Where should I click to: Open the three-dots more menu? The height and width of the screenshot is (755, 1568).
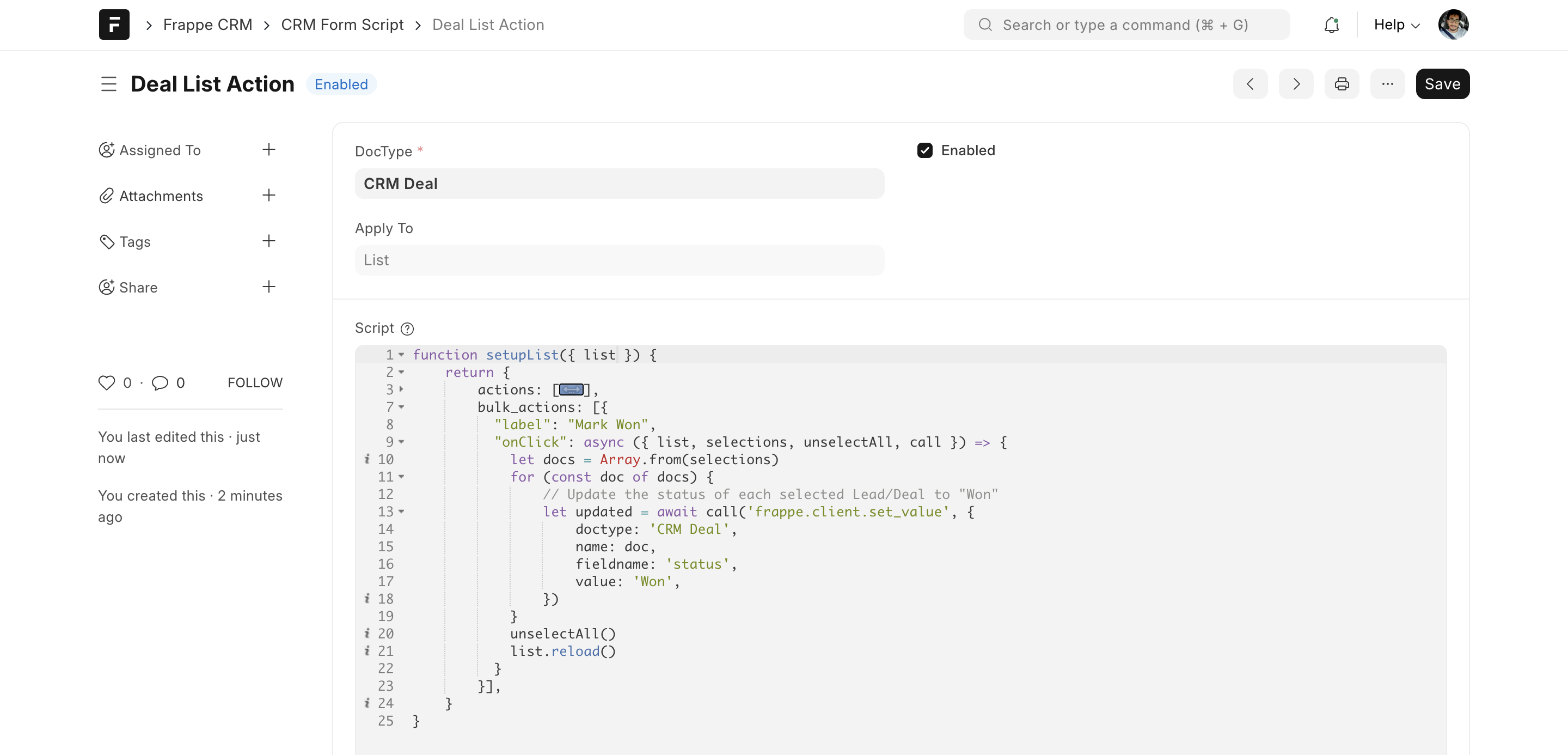[x=1387, y=84]
